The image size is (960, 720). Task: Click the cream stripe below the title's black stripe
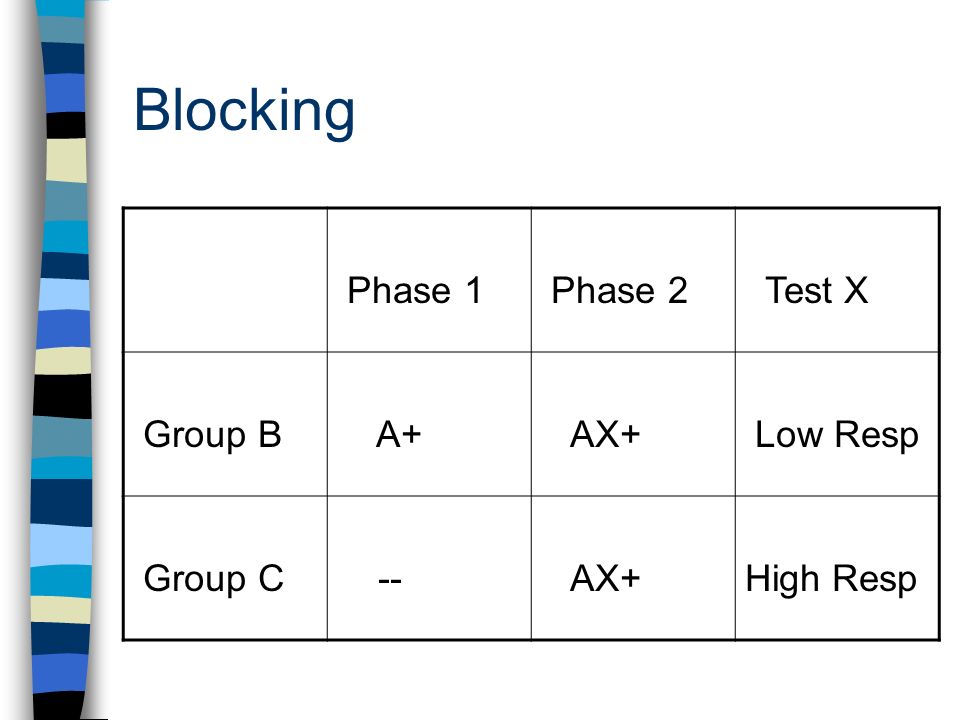[x=66, y=160]
